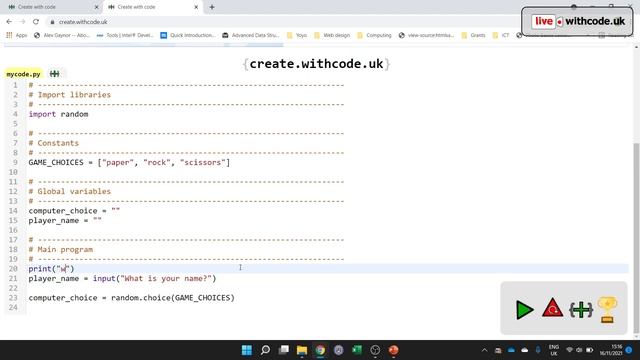The image size is (640, 360).
Task: Open Task View on the taskbar
Action: point(284,350)
